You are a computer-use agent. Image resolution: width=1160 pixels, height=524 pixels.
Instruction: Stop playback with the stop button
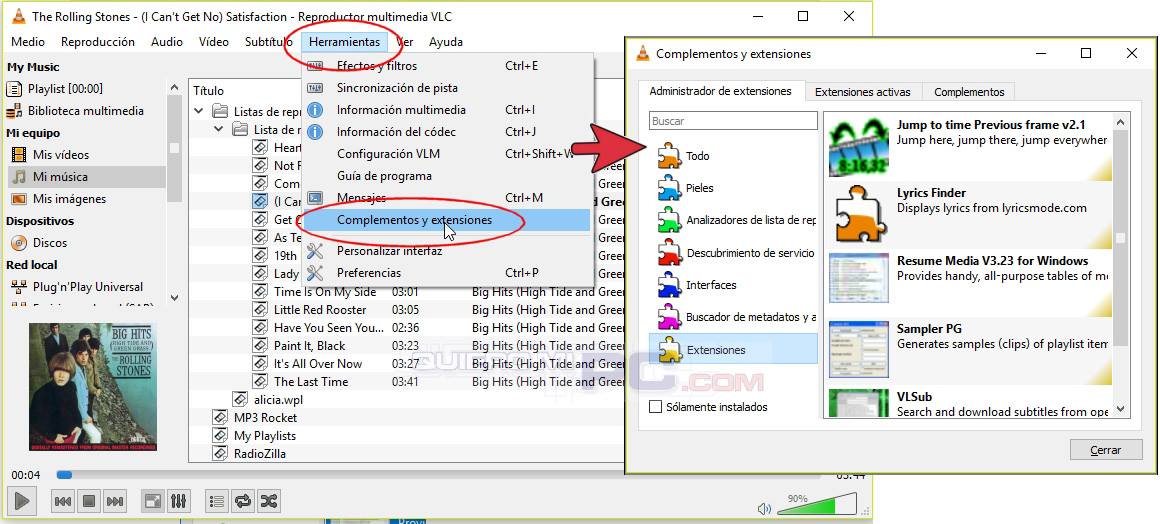89,502
